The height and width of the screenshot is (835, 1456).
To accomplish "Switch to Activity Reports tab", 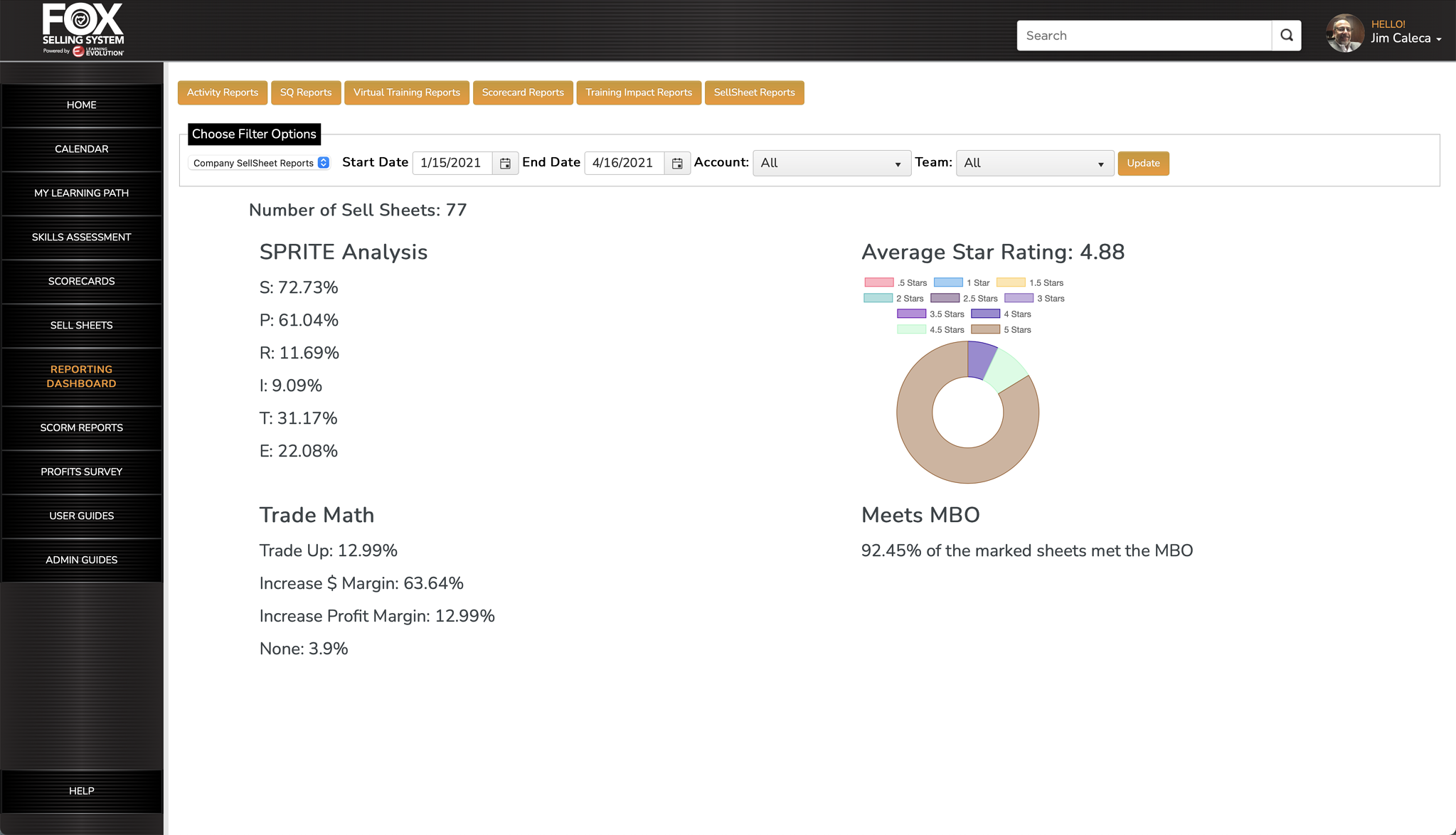I will point(222,92).
